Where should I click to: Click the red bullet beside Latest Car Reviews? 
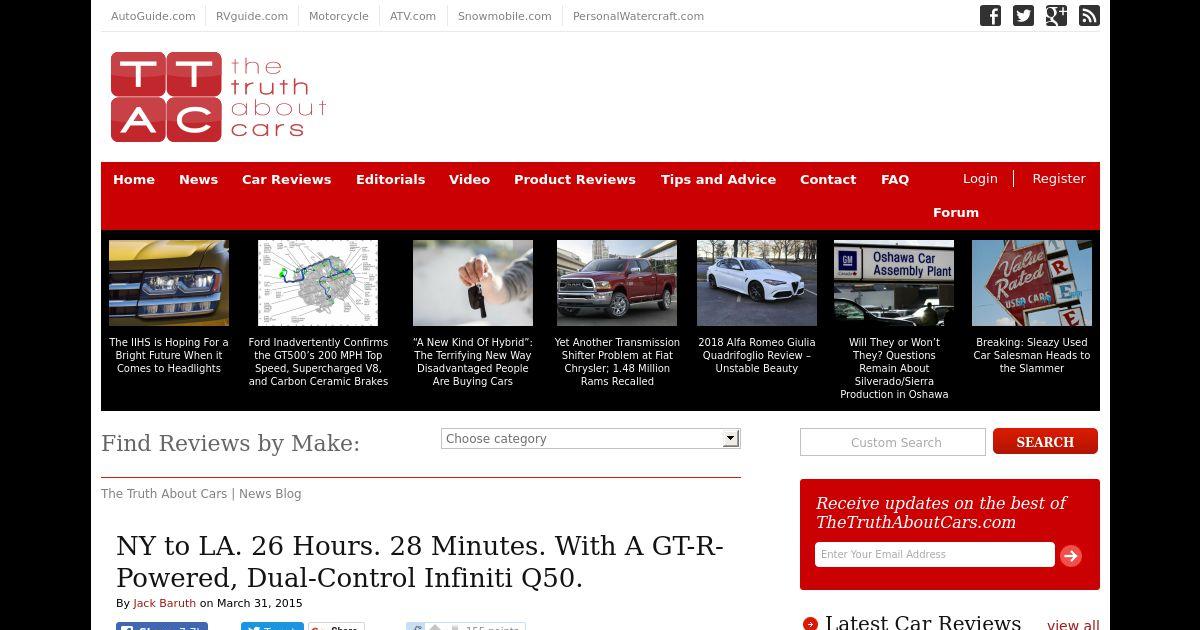(x=810, y=624)
